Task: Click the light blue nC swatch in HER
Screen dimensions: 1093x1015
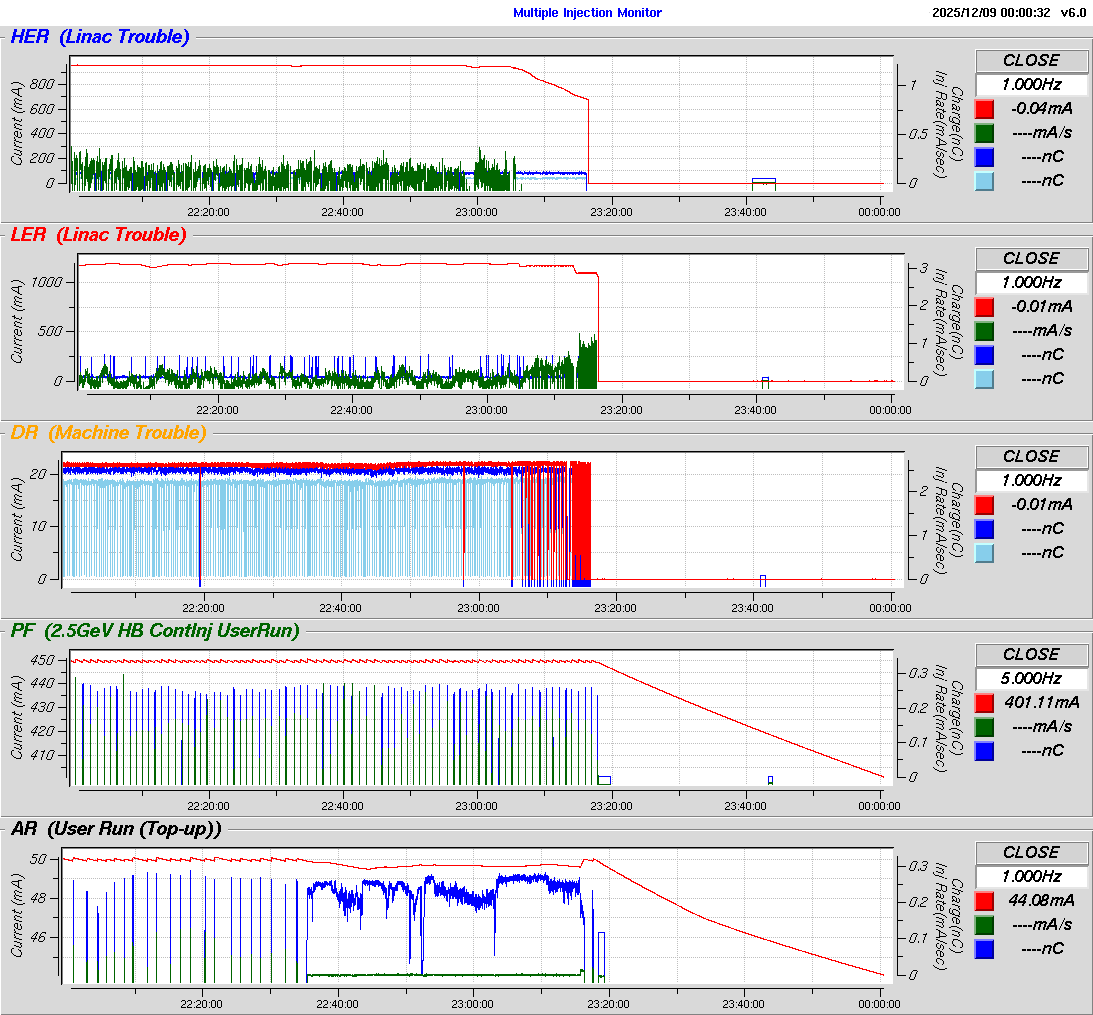Action: (x=984, y=180)
